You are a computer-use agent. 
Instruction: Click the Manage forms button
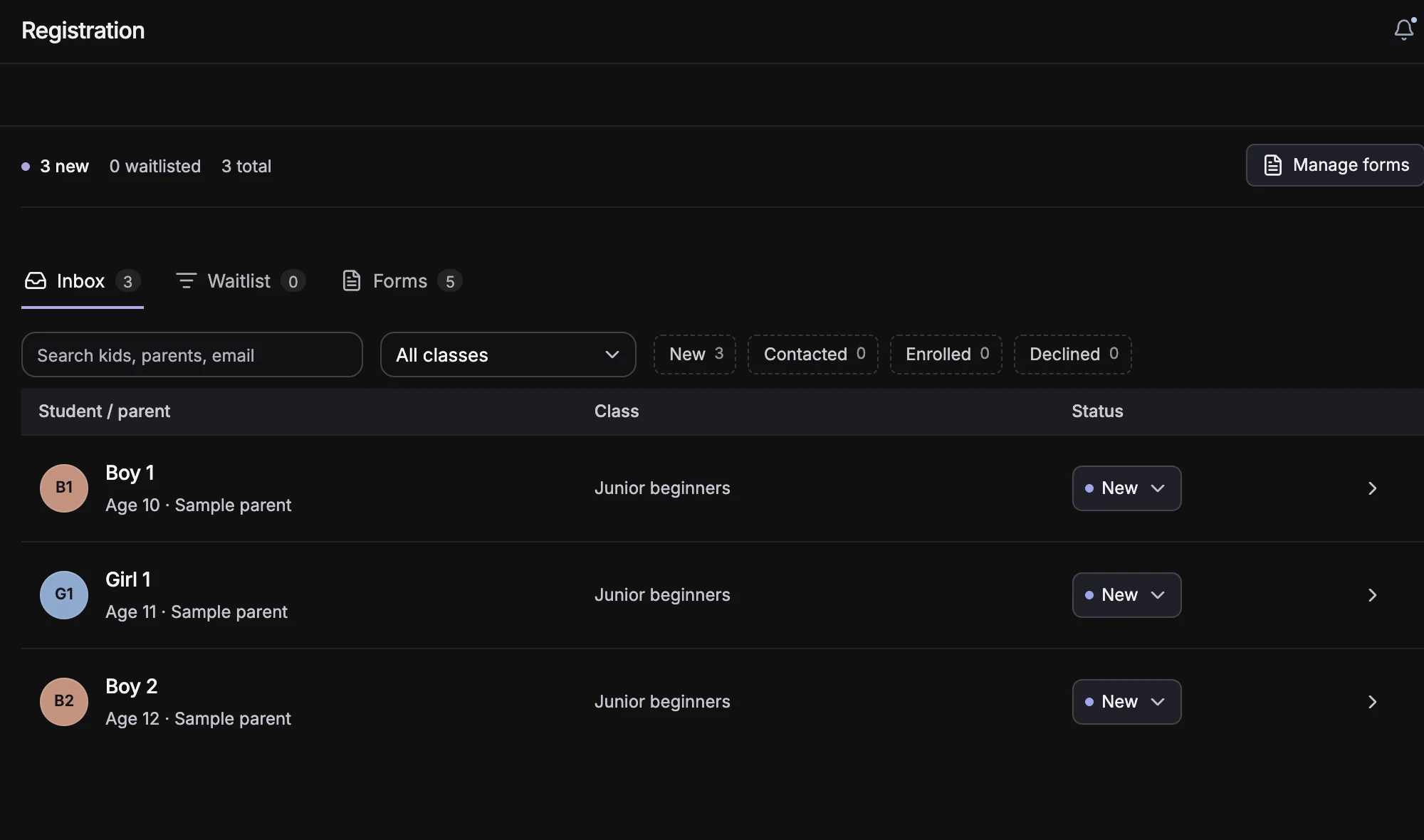coord(1335,165)
